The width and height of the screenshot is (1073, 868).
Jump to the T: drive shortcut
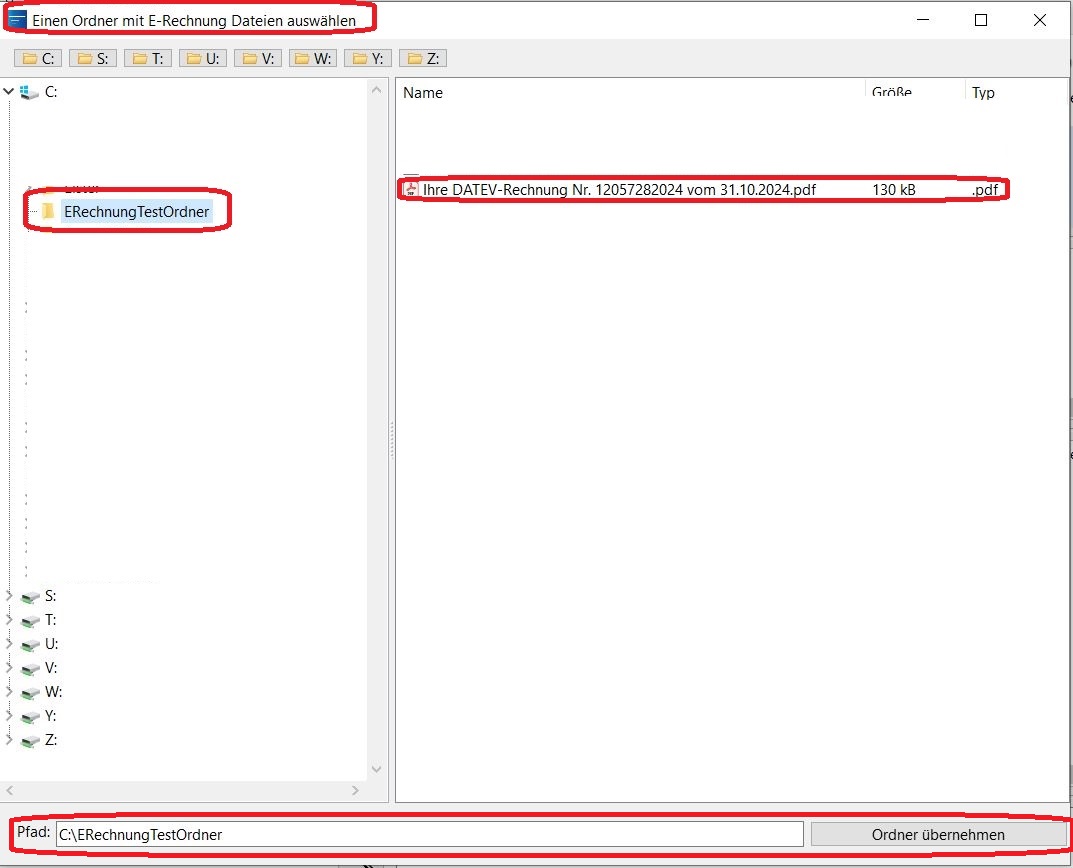click(150, 59)
